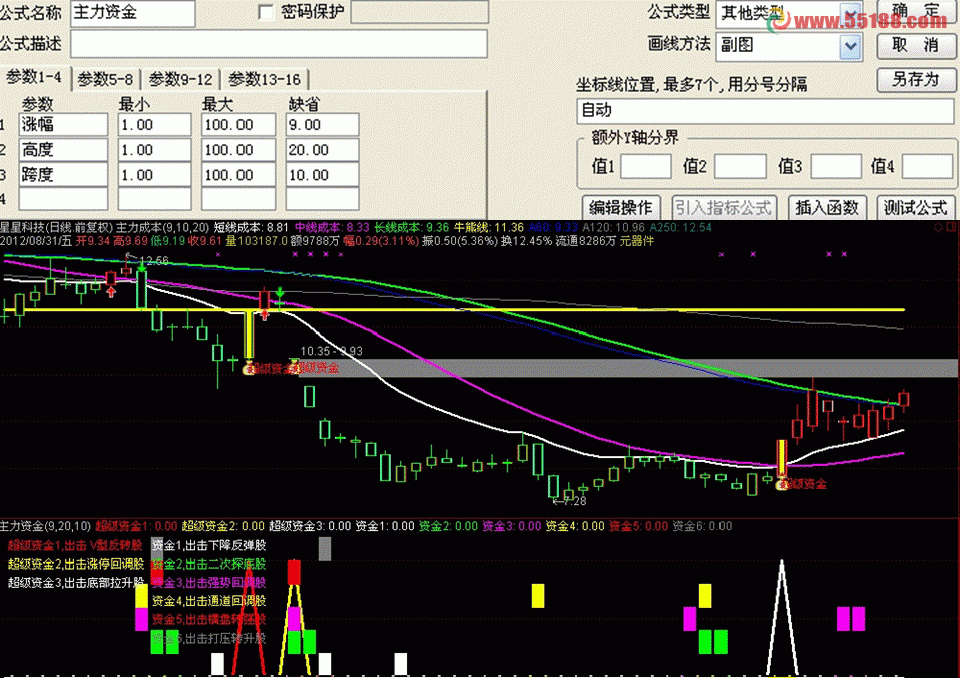Click the red up arrow near 12.66 candle
This screenshot has width=960, height=678.
pyautogui.click(x=111, y=292)
